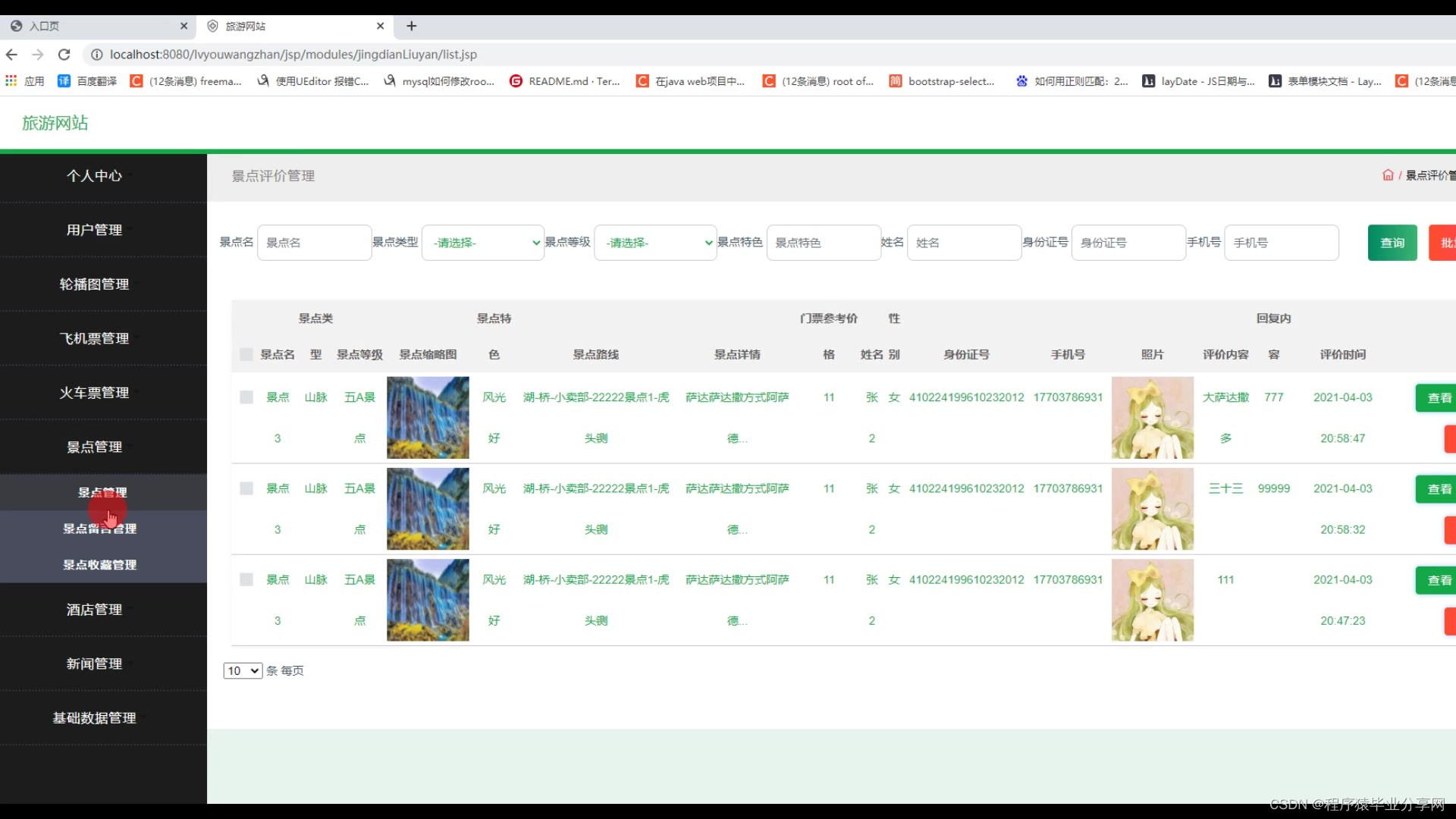
Task: Focus the 景点名 search field
Action: (314, 243)
